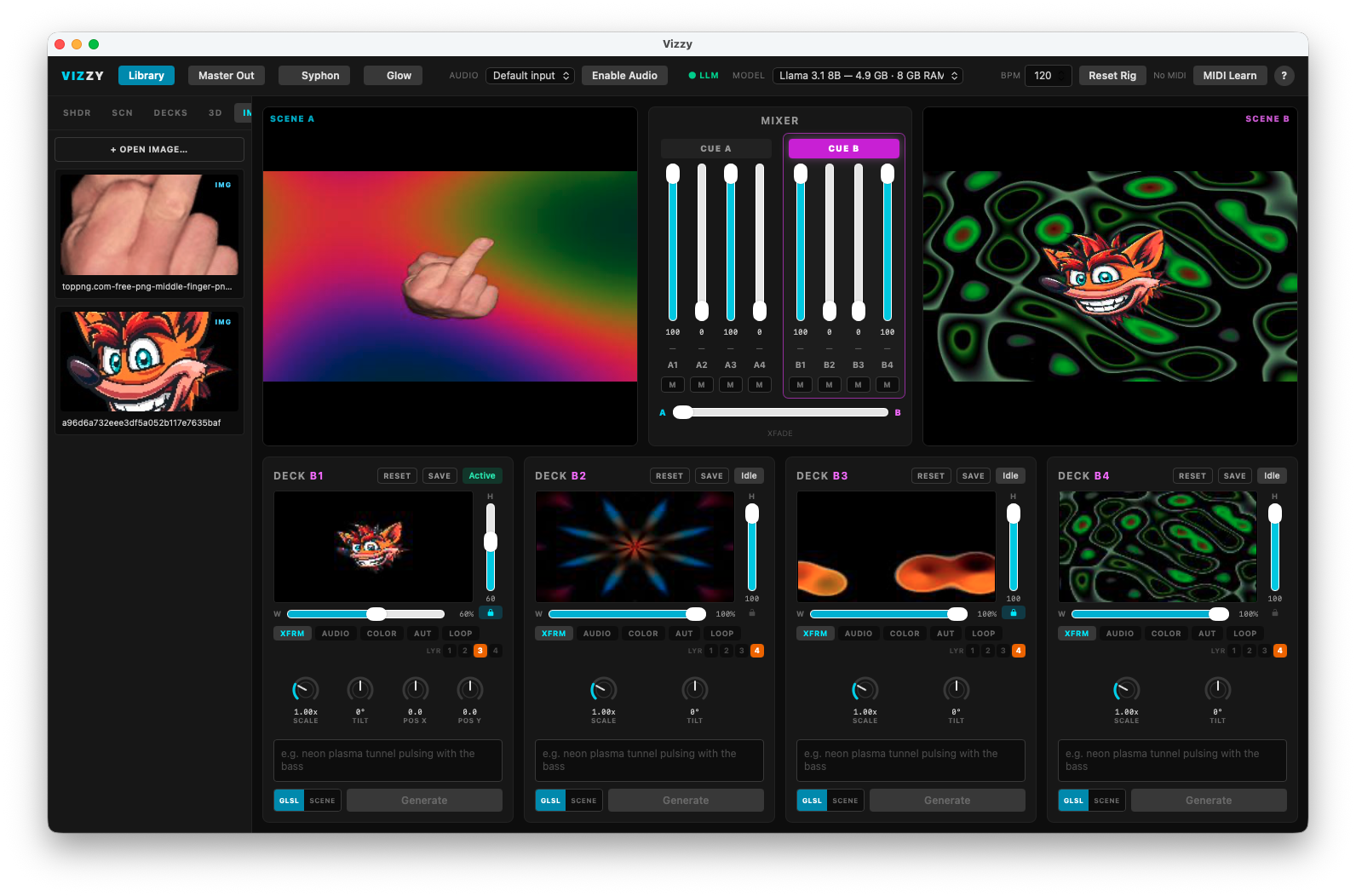This screenshot has height=896, width=1356.
Task: Select layer 1 on Deck B4
Action: click(1234, 651)
